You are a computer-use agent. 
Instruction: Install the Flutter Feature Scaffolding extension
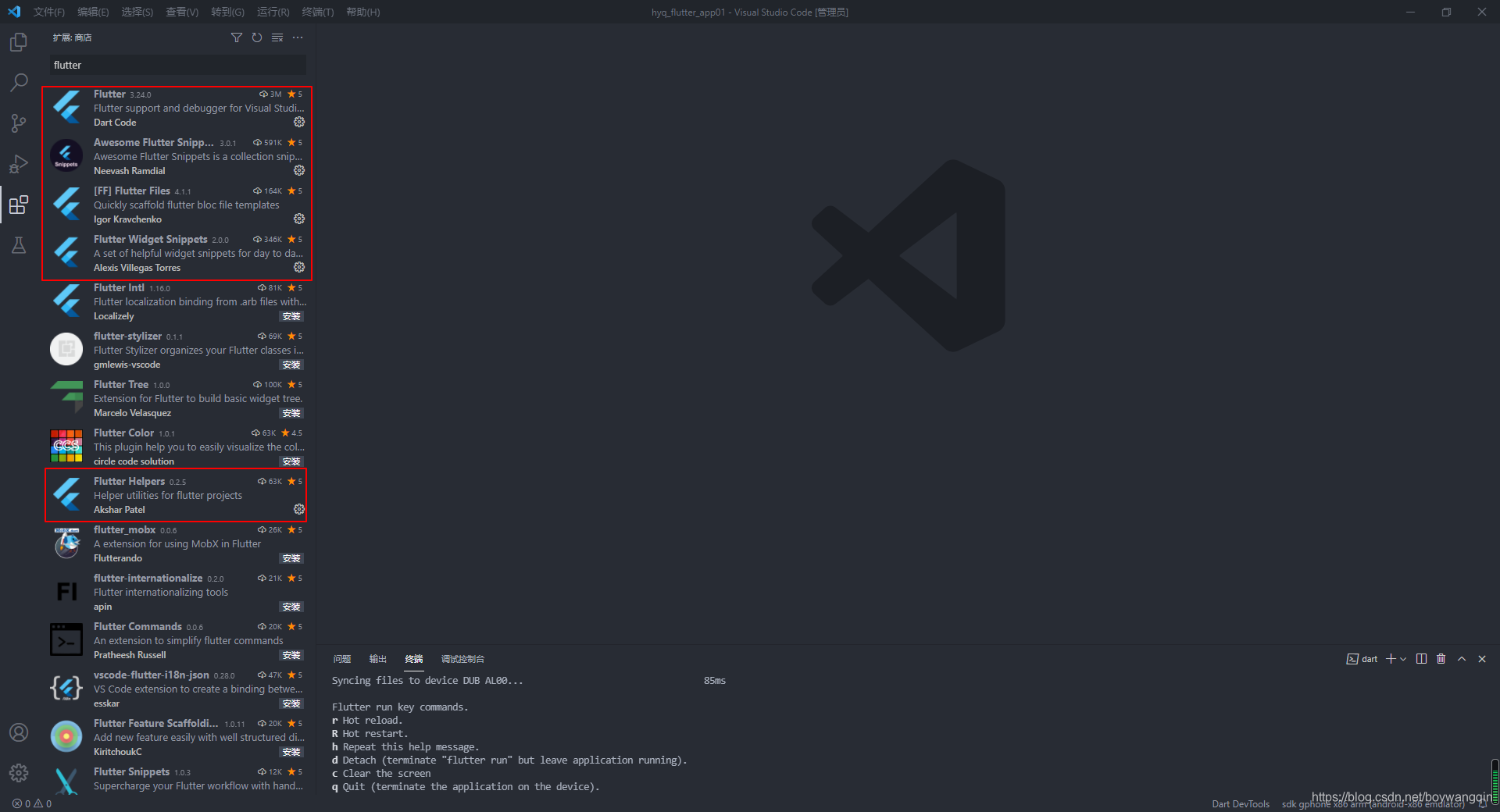tap(291, 752)
